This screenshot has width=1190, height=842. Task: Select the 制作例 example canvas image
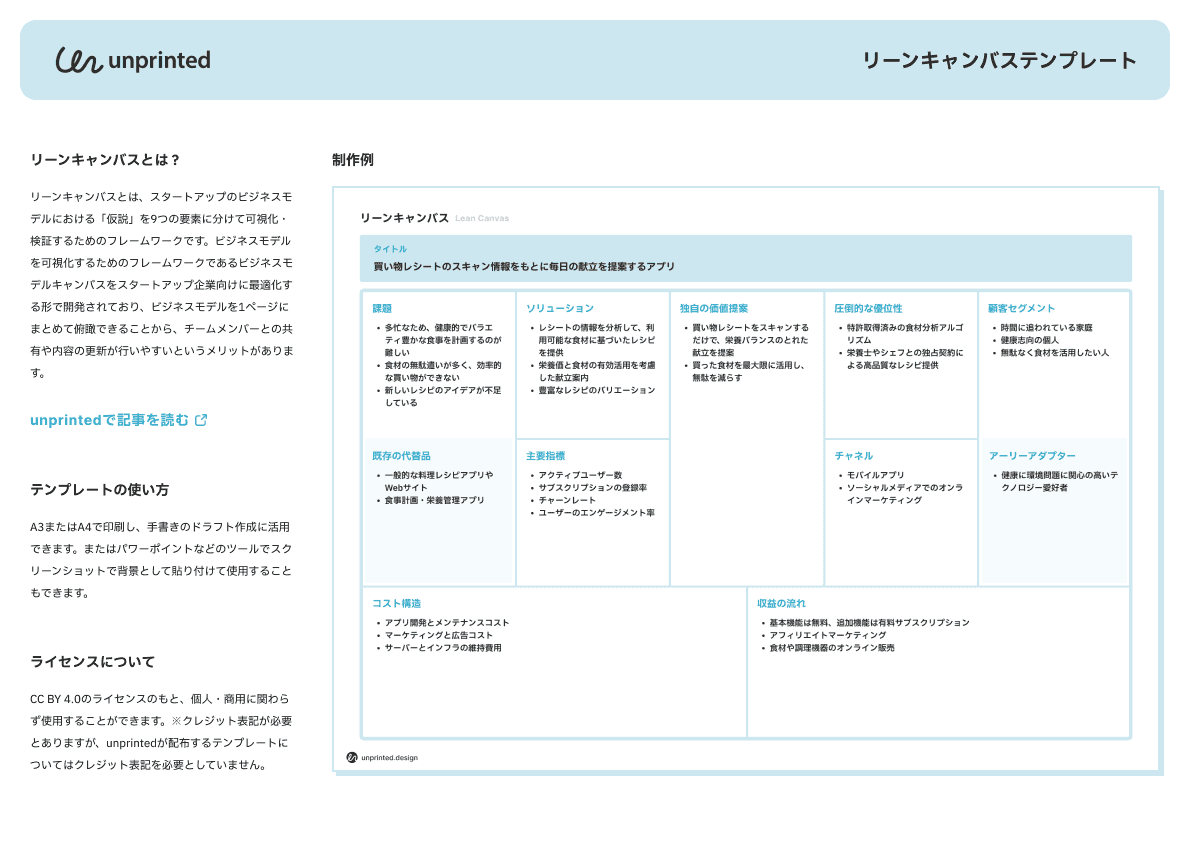(x=746, y=480)
